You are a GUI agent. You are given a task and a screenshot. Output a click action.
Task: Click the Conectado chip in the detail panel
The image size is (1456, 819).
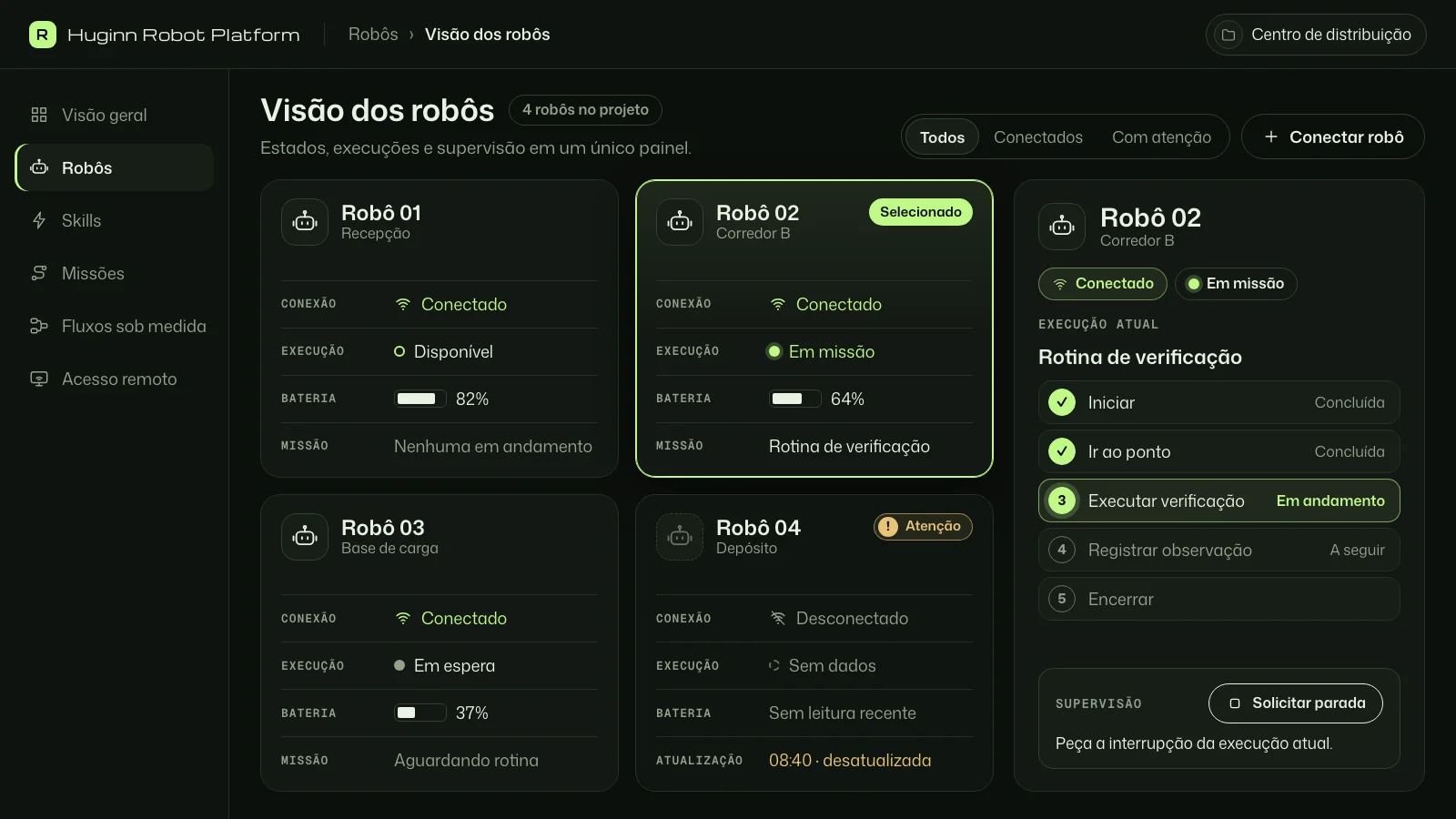click(x=1103, y=284)
